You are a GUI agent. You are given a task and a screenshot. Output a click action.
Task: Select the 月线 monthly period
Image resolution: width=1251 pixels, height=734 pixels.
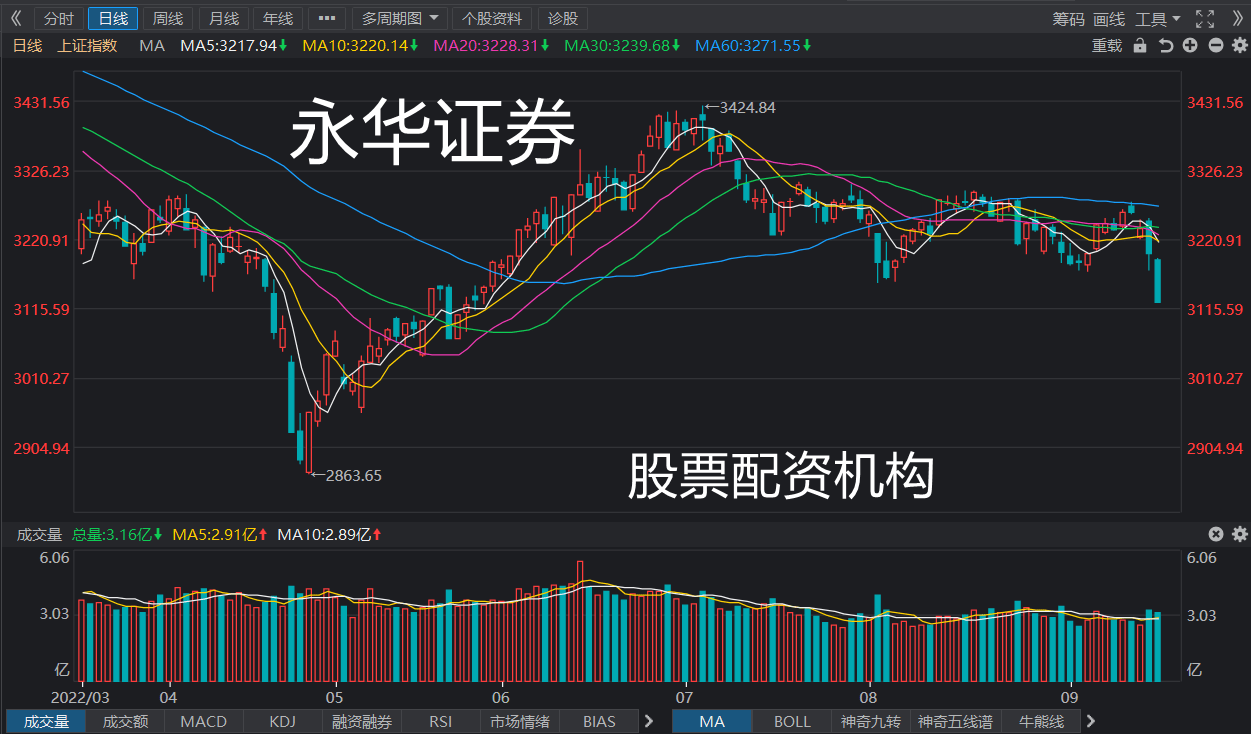coord(223,19)
